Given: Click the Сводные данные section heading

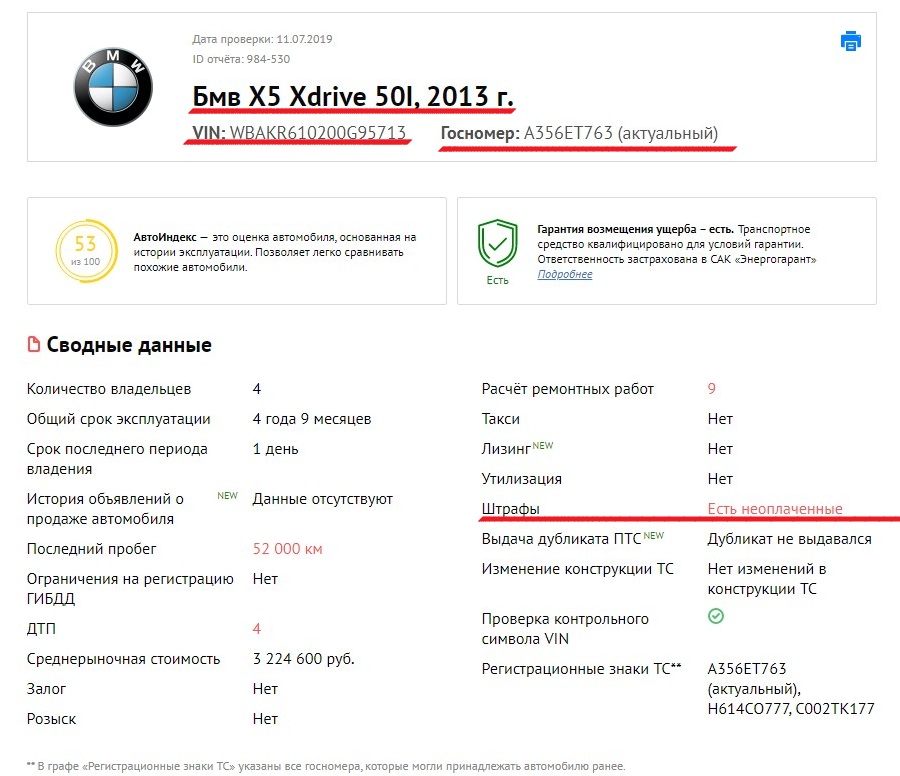Looking at the screenshot, I should [x=129, y=344].
